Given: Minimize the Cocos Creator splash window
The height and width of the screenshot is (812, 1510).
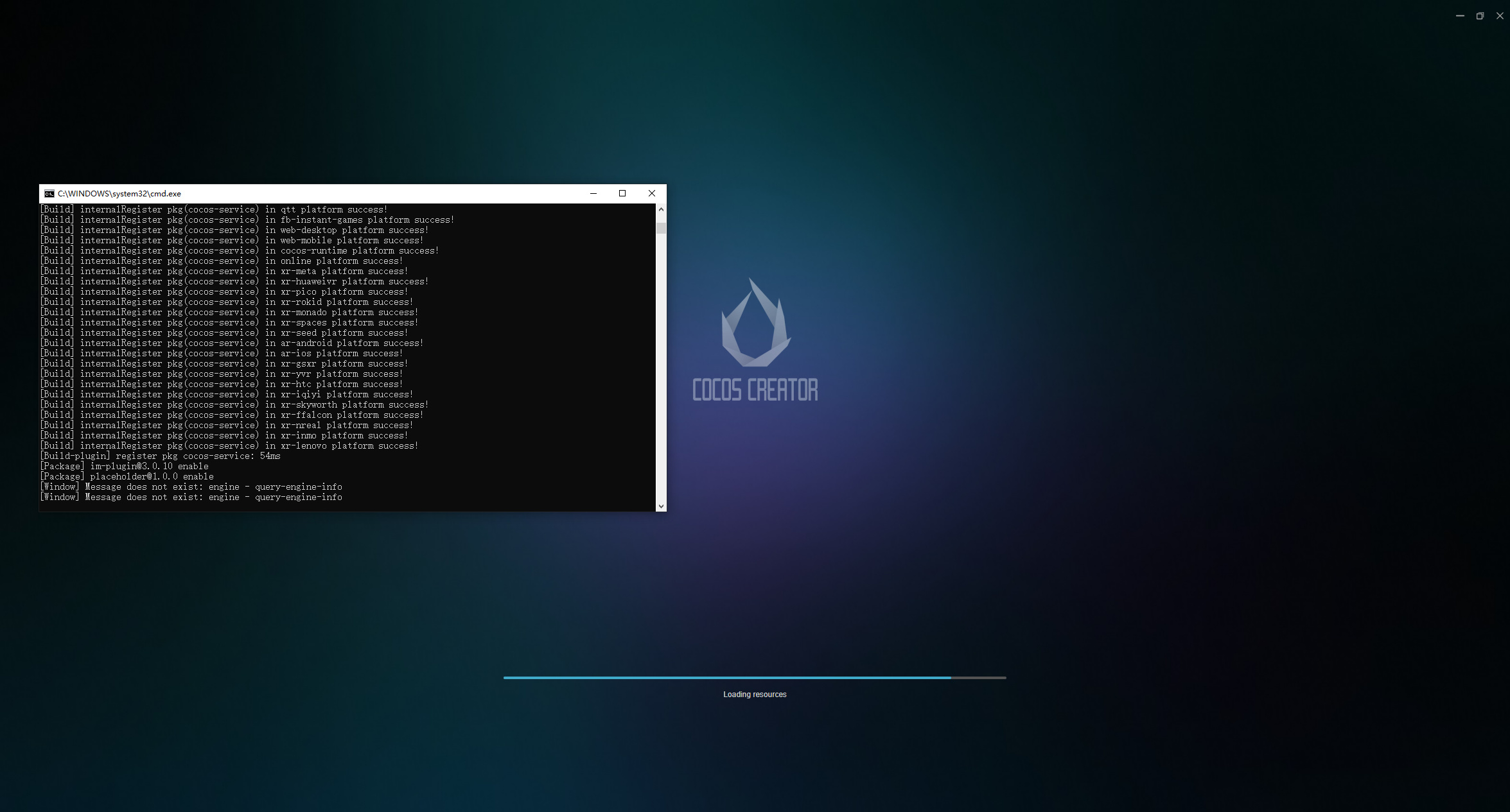Looking at the screenshot, I should point(1460,16).
